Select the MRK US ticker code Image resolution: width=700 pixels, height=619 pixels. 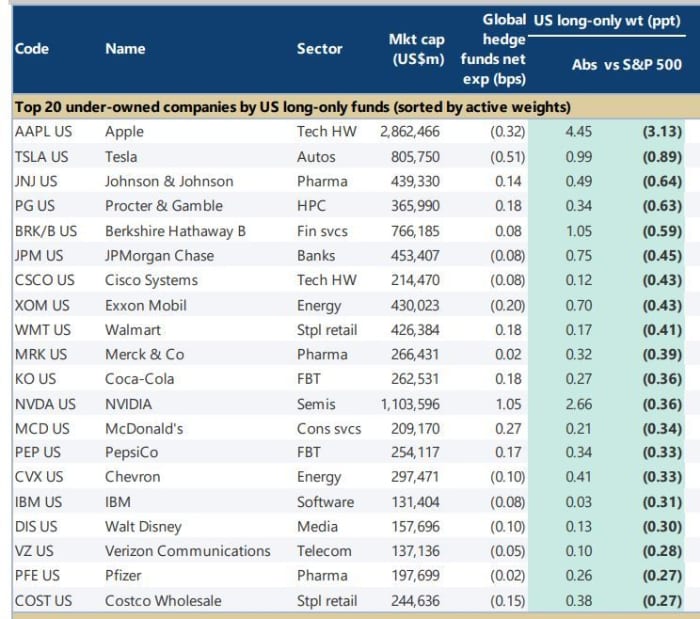pos(41,355)
